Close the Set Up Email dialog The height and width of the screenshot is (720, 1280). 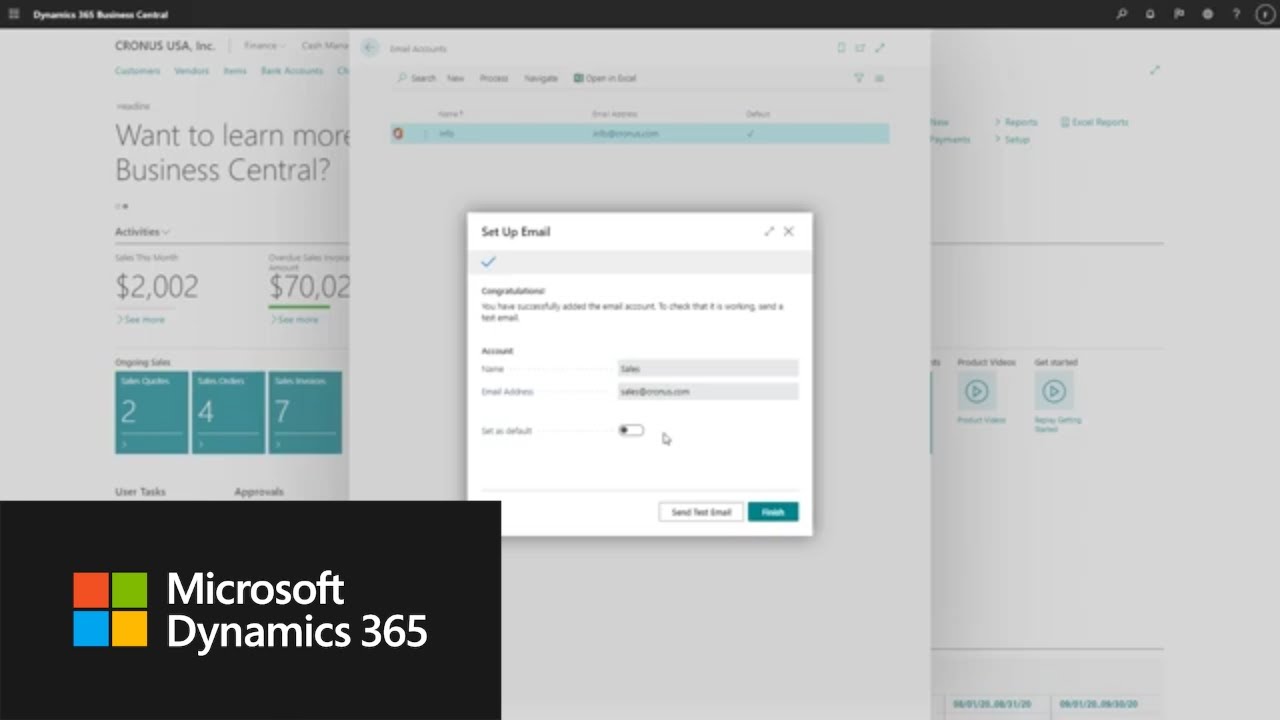click(x=789, y=231)
